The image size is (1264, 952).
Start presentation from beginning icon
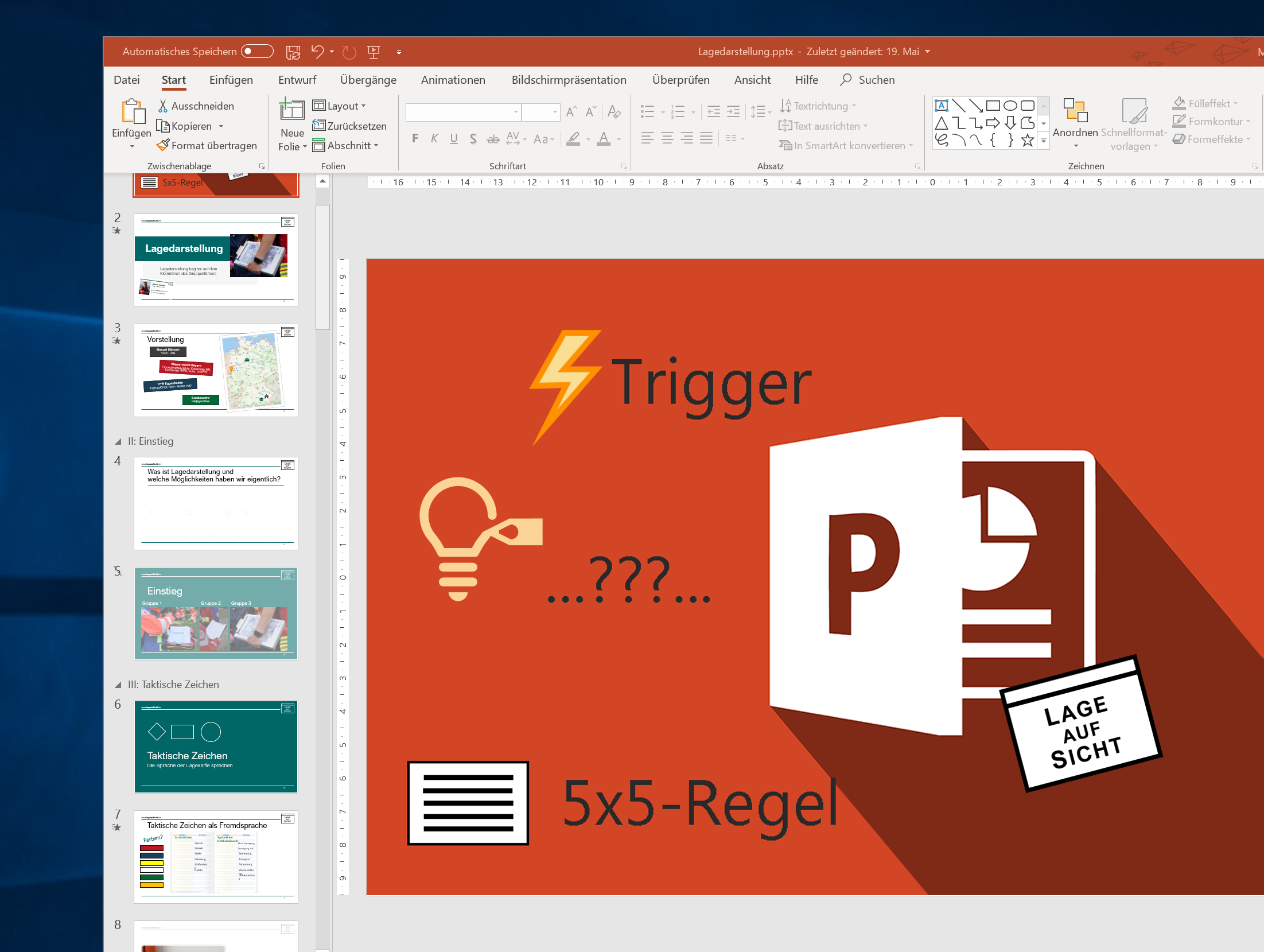coord(374,52)
